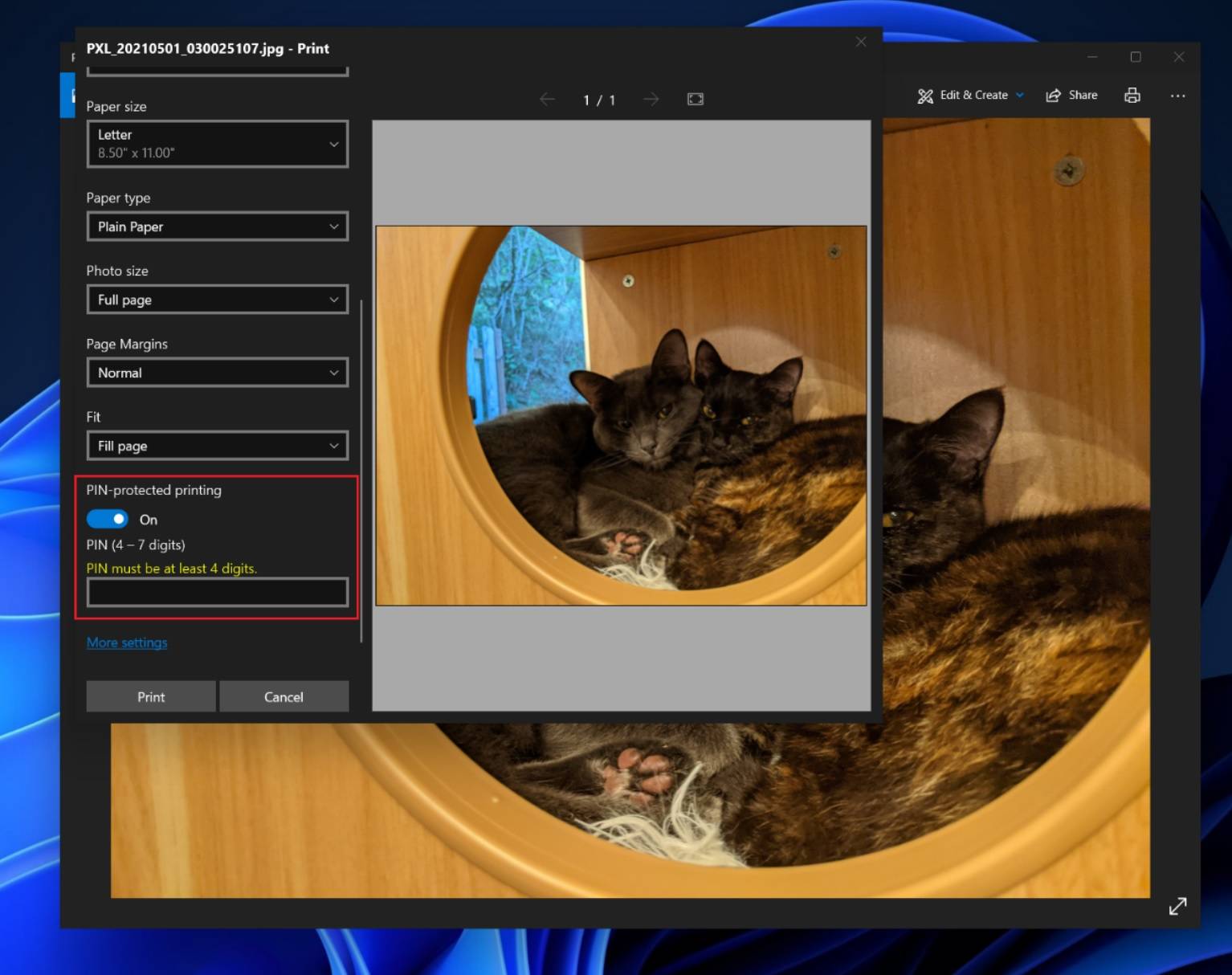Open the Page Margins dropdown

coord(217,373)
